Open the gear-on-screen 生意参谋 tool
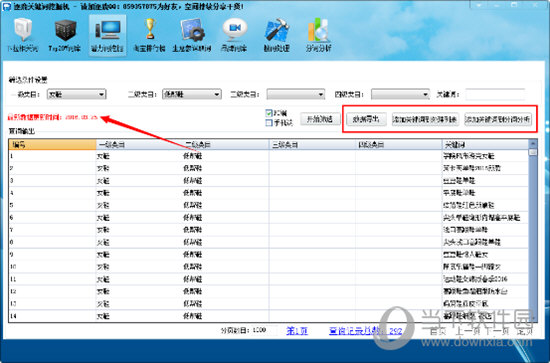This screenshot has height=363, width=550. (x=192, y=35)
